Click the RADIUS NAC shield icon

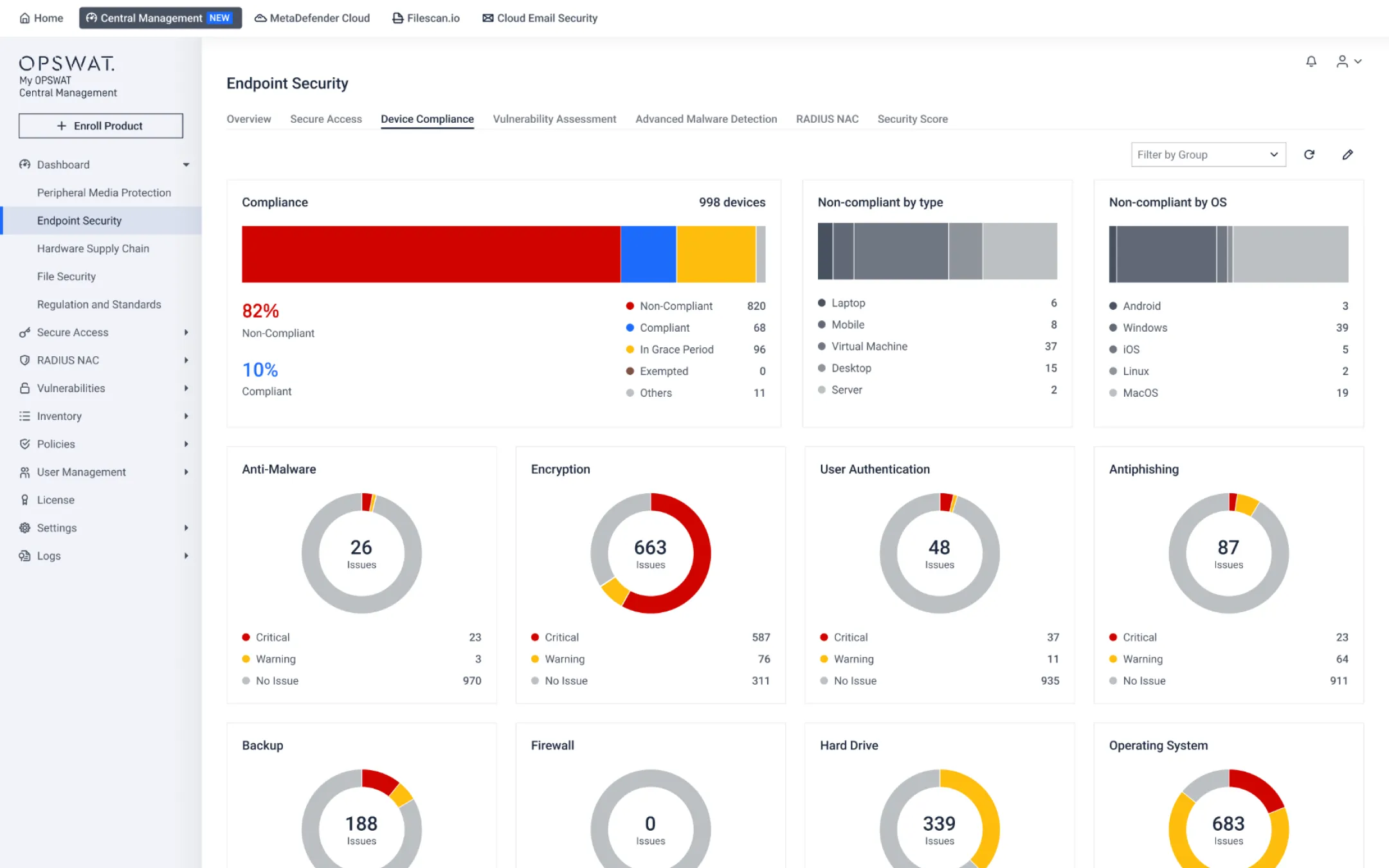coord(24,361)
